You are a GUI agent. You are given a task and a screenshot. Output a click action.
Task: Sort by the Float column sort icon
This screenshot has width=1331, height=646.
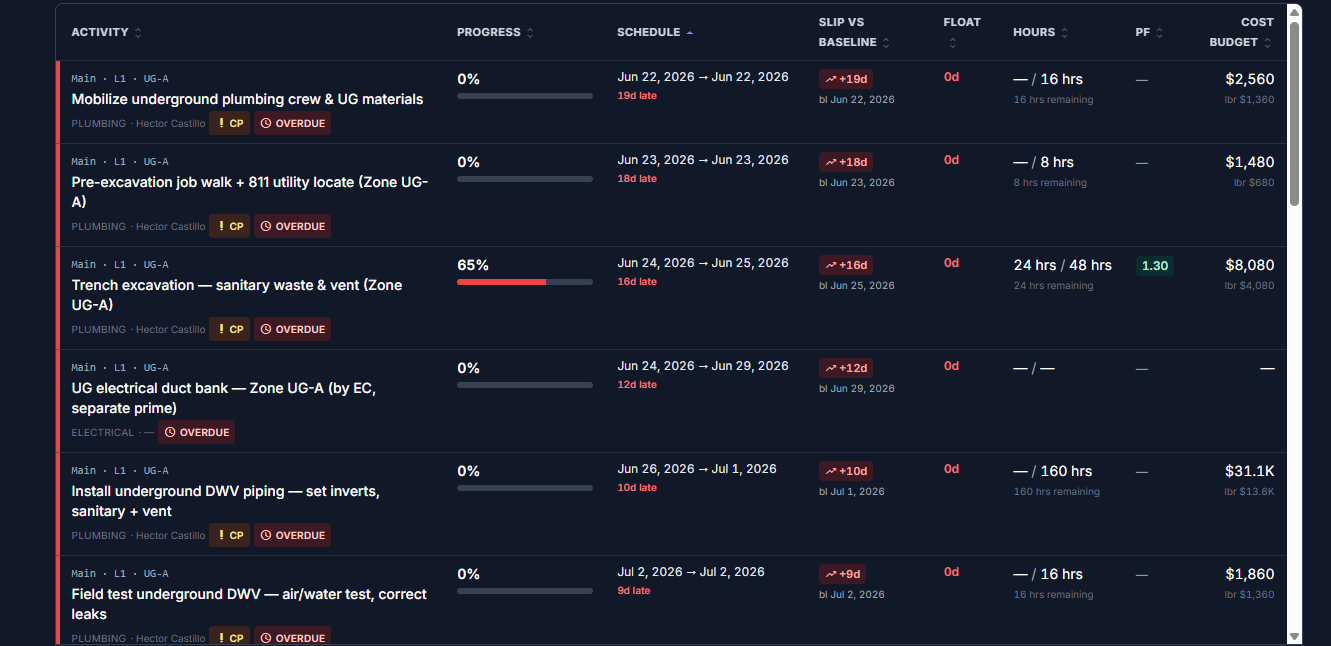click(952, 43)
